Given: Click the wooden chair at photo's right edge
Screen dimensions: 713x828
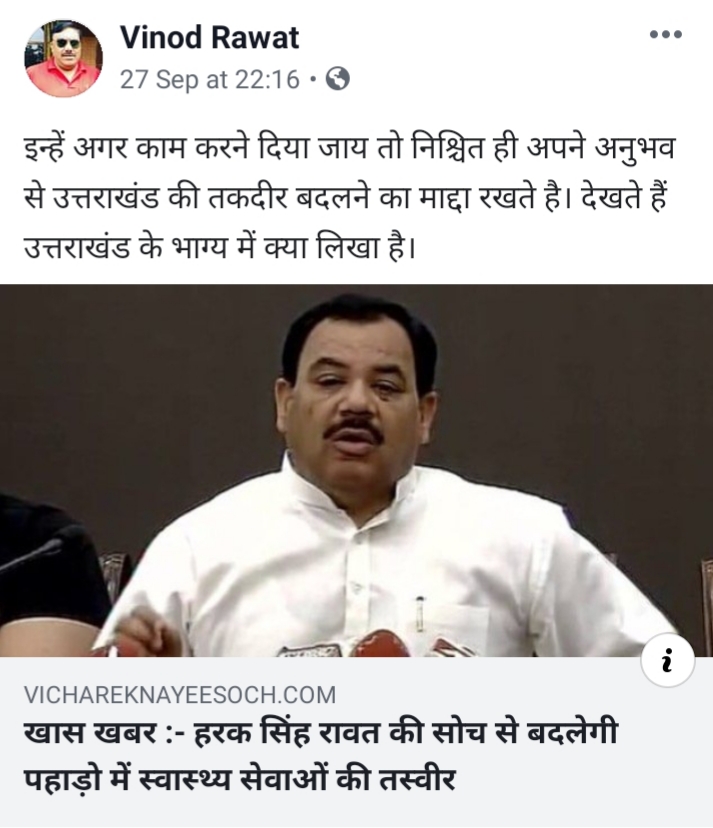Looking at the screenshot, I should point(706,607).
